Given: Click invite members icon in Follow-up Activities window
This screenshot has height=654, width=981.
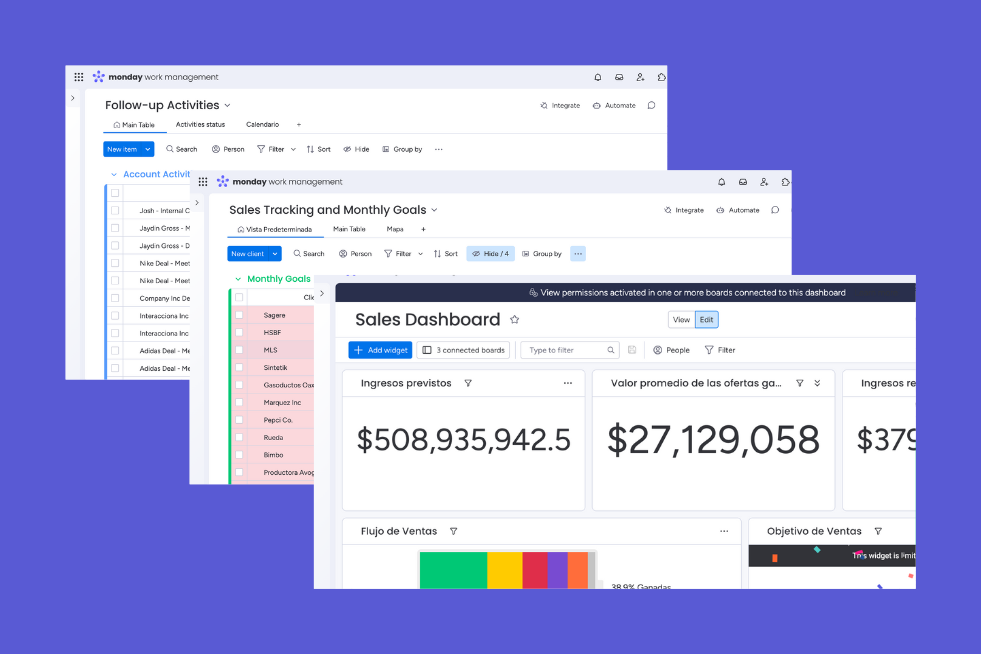Looking at the screenshot, I should (640, 77).
